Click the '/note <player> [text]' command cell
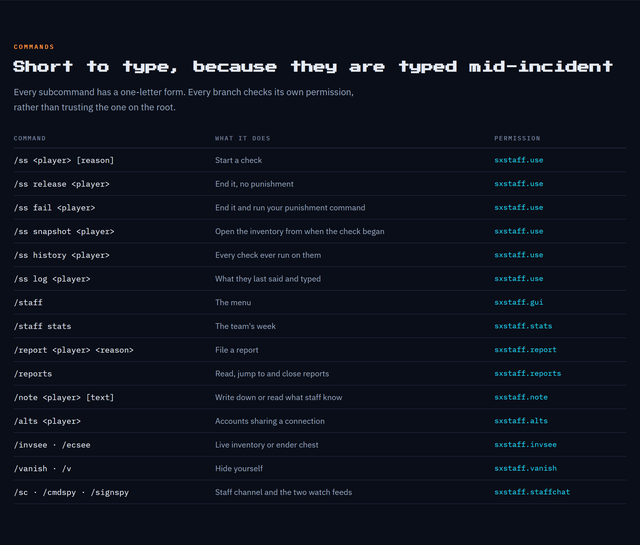The image size is (640, 545). pos(64,397)
